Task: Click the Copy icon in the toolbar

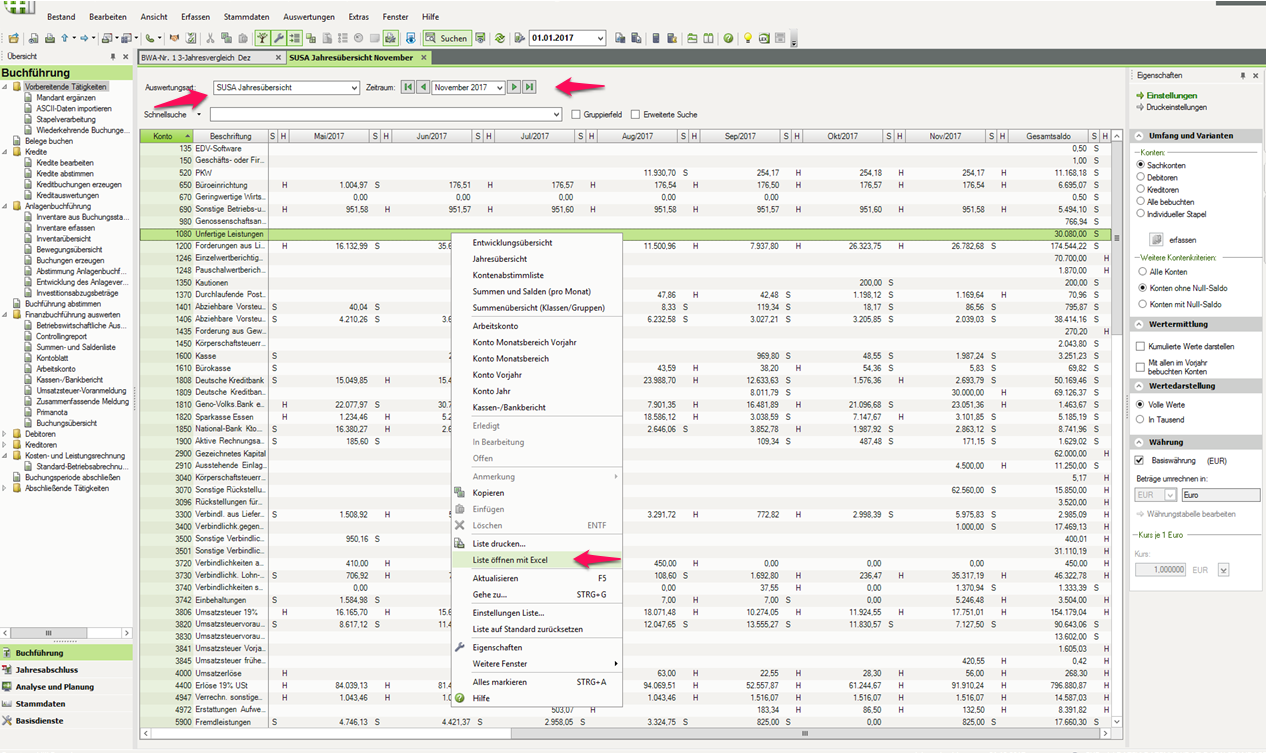Action: [x=226, y=38]
